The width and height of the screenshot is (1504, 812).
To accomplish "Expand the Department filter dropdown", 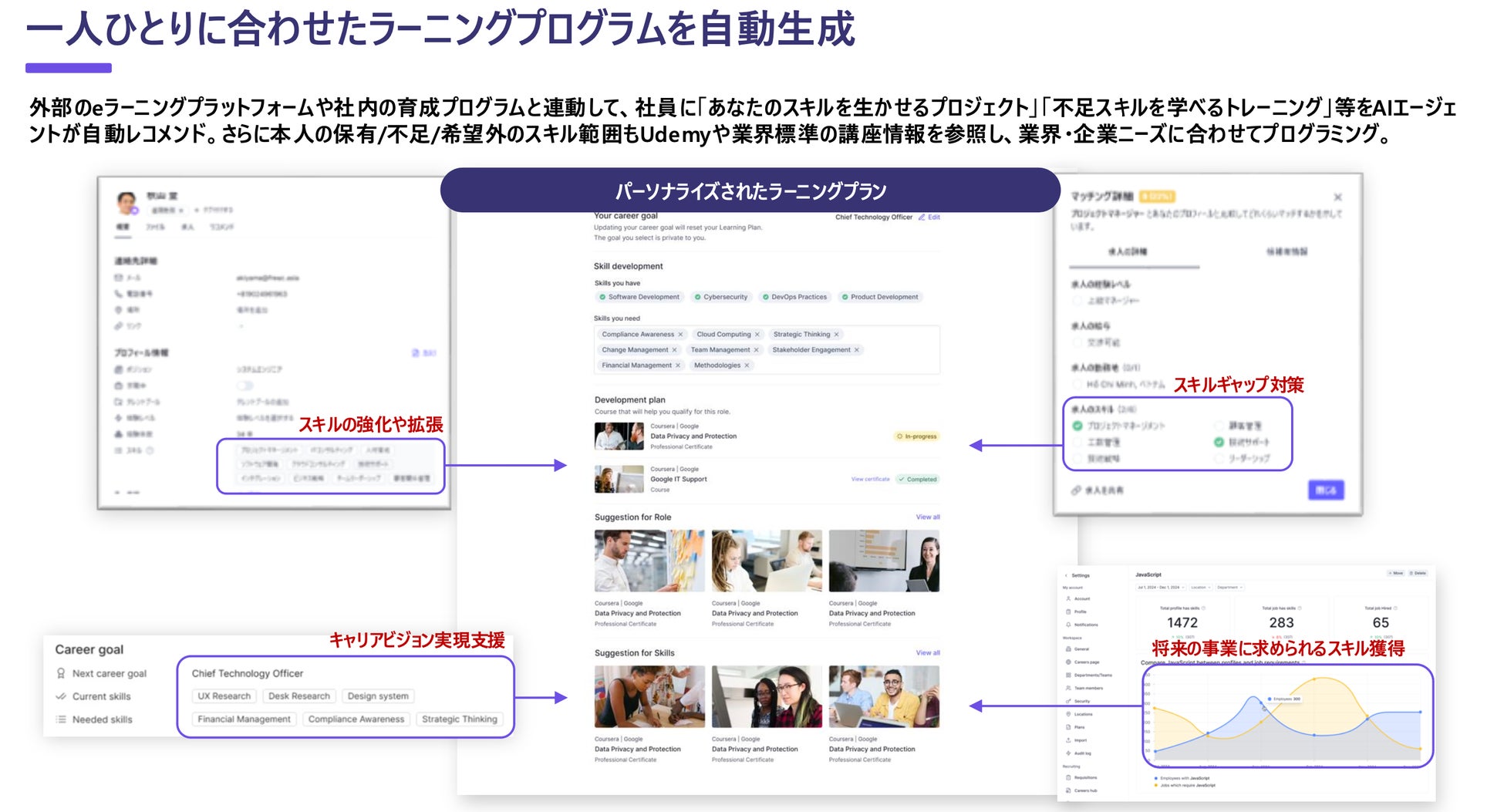I will pyautogui.click(x=1229, y=588).
